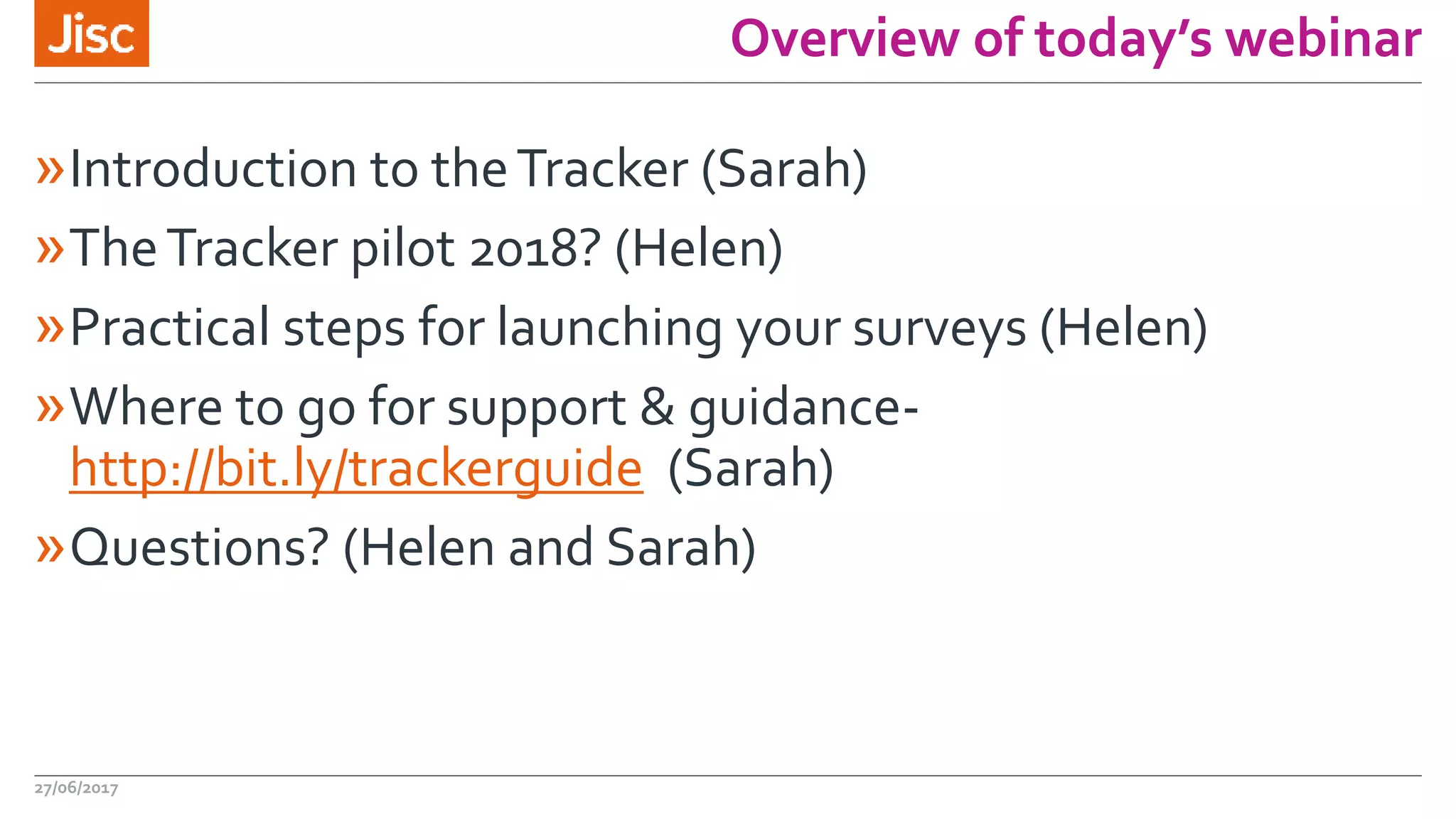Screen dimensions: 1456x819
Task: Click (Helen) in the Tracker pilot bullet
Action: tap(699, 249)
